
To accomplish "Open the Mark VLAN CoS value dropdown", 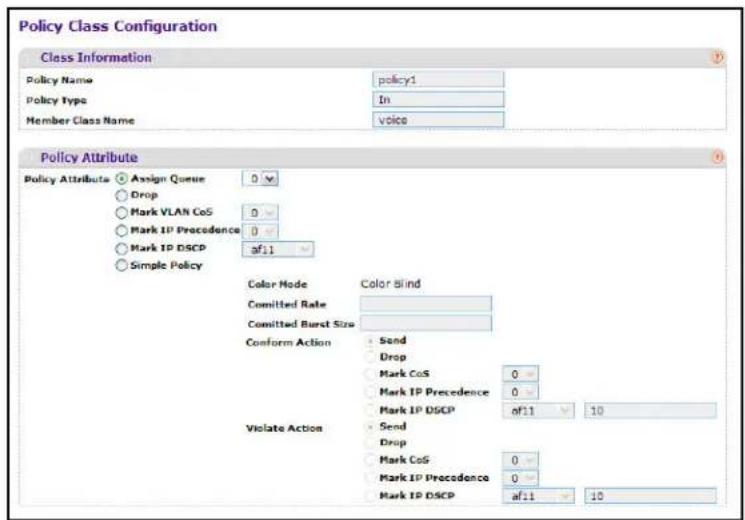I will pos(260,212).
